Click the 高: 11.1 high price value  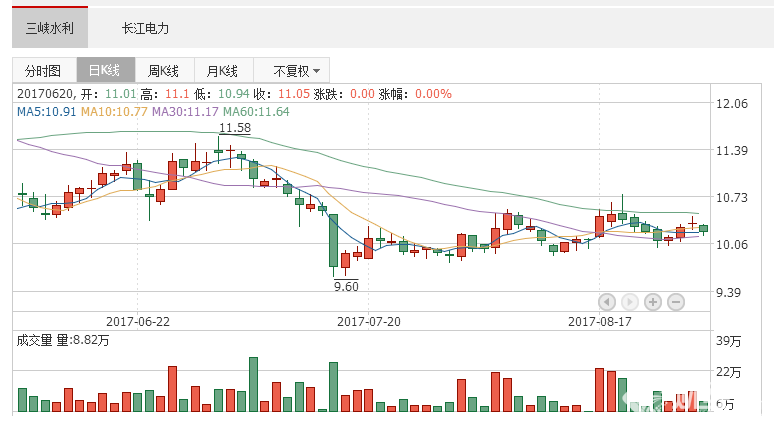point(165,94)
